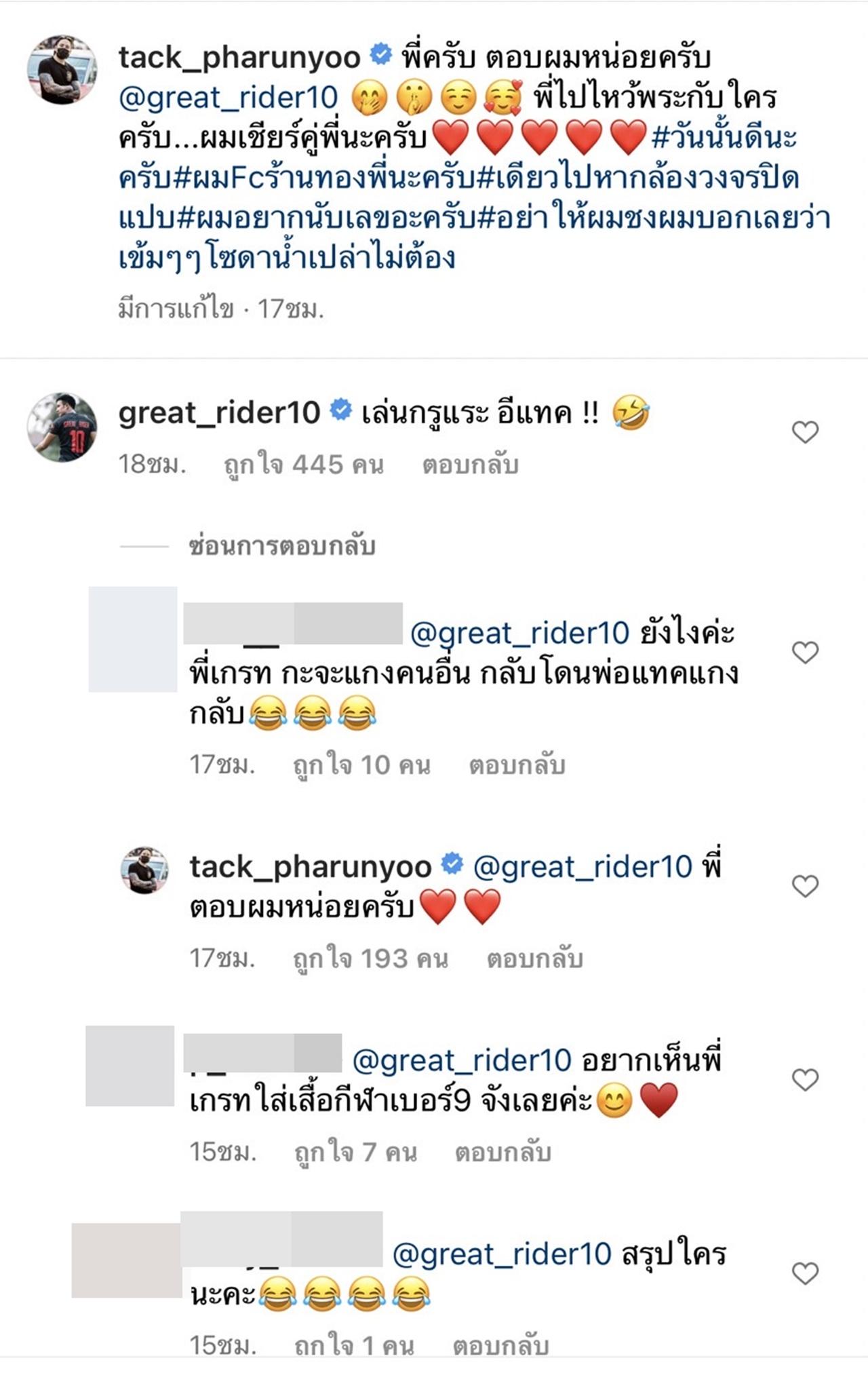This screenshot has height=1373, width=868.
Task: Show the "ถูกใจ 193 คน" likes list
Action: point(370,959)
